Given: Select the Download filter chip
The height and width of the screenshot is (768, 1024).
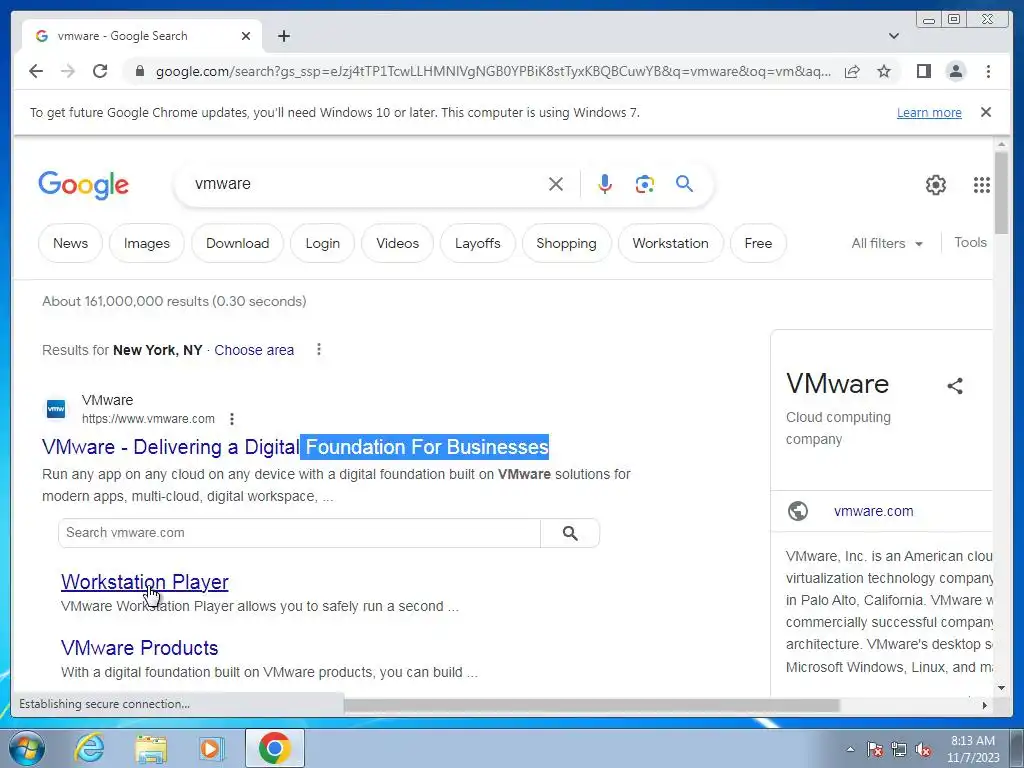Looking at the screenshot, I should [x=238, y=243].
